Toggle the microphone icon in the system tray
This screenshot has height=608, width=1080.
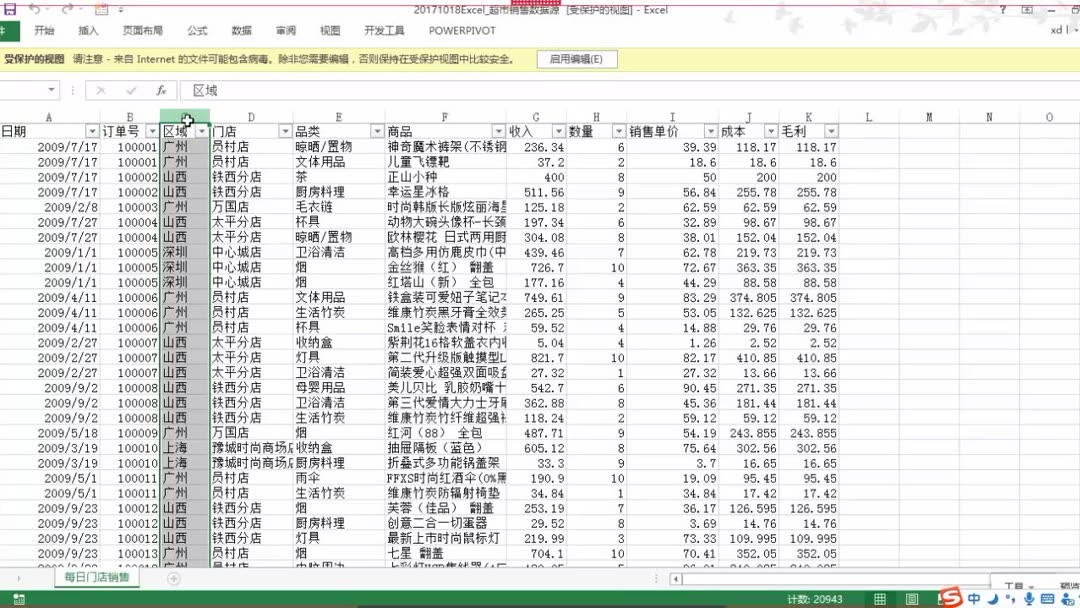pos(1029,598)
